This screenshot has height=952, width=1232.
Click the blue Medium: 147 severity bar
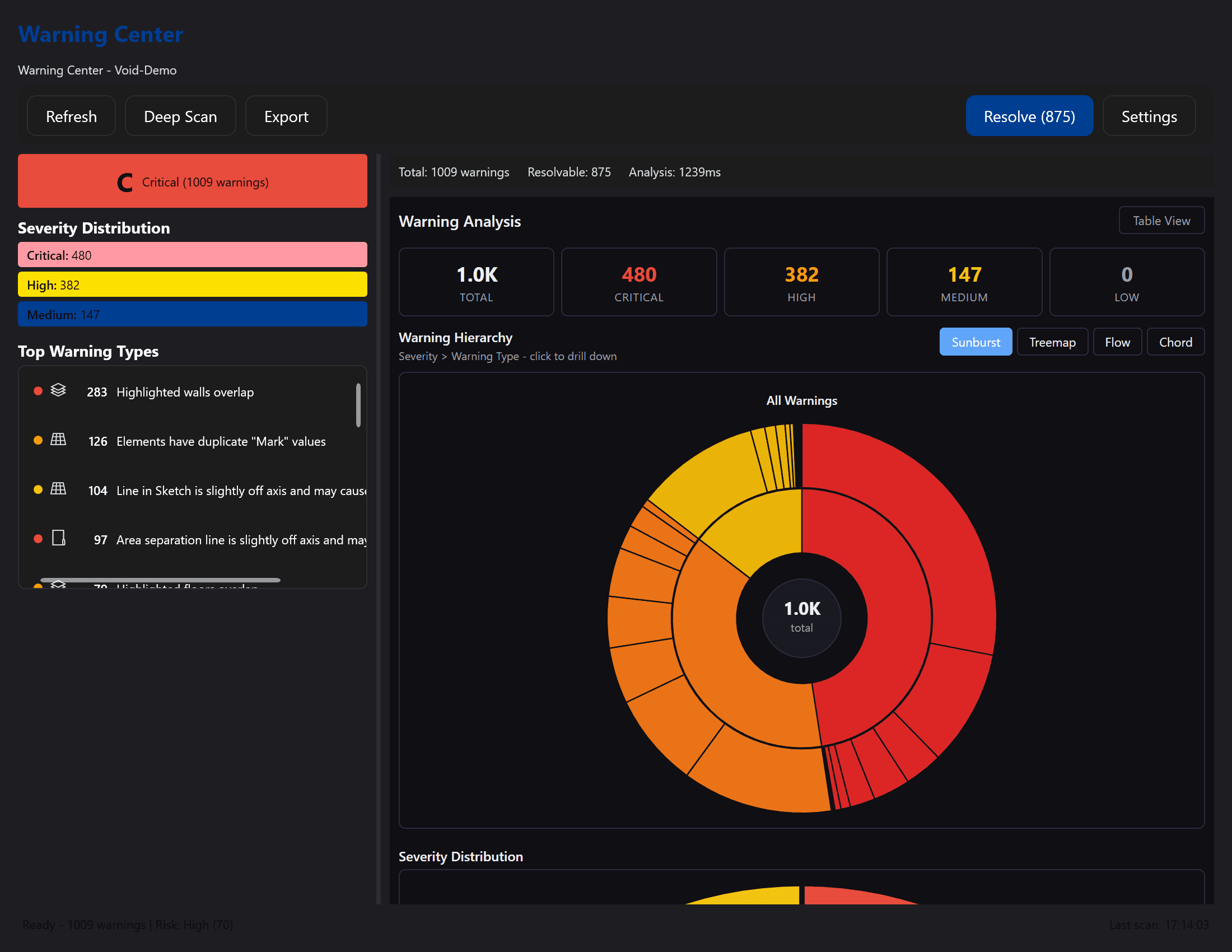click(192, 314)
